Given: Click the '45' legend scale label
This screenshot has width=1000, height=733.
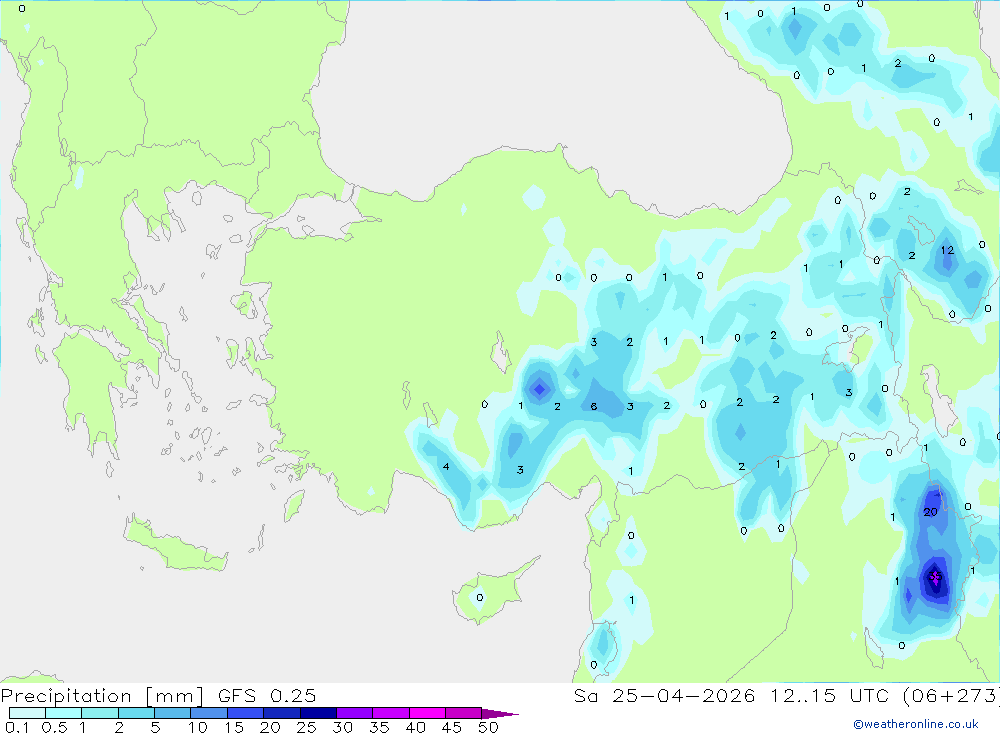Looking at the screenshot, I should [452, 727].
